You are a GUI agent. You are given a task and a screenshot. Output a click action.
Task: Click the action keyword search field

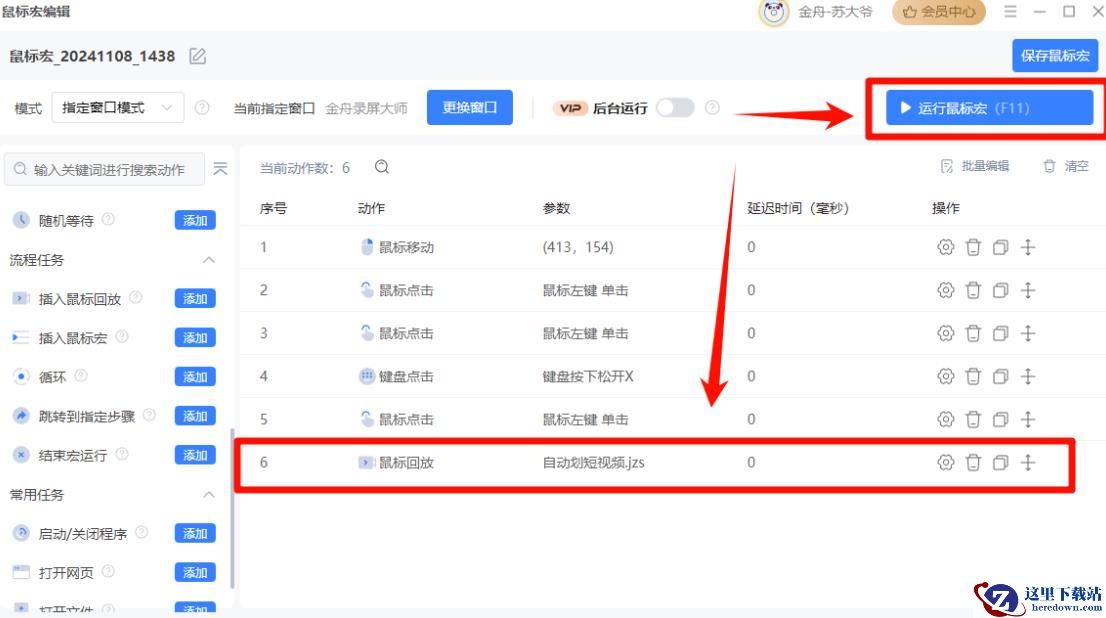point(108,170)
